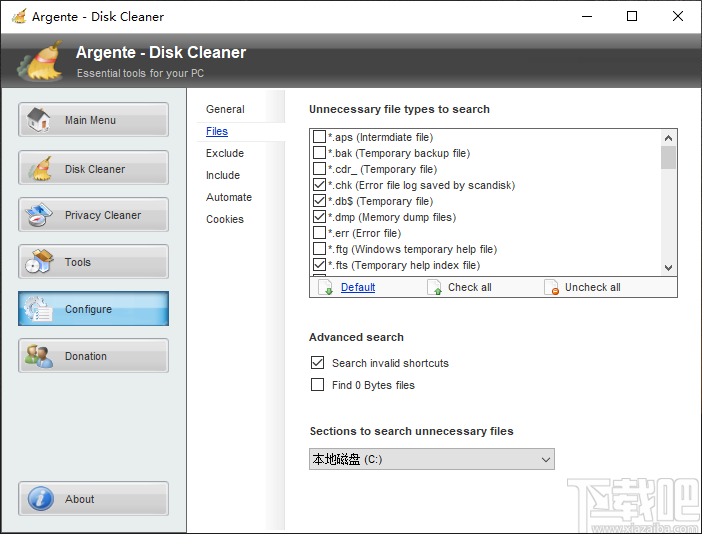Enable Find 0 Bytes files
The image size is (702, 534).
pyautogui.click(x=317, y=384)
